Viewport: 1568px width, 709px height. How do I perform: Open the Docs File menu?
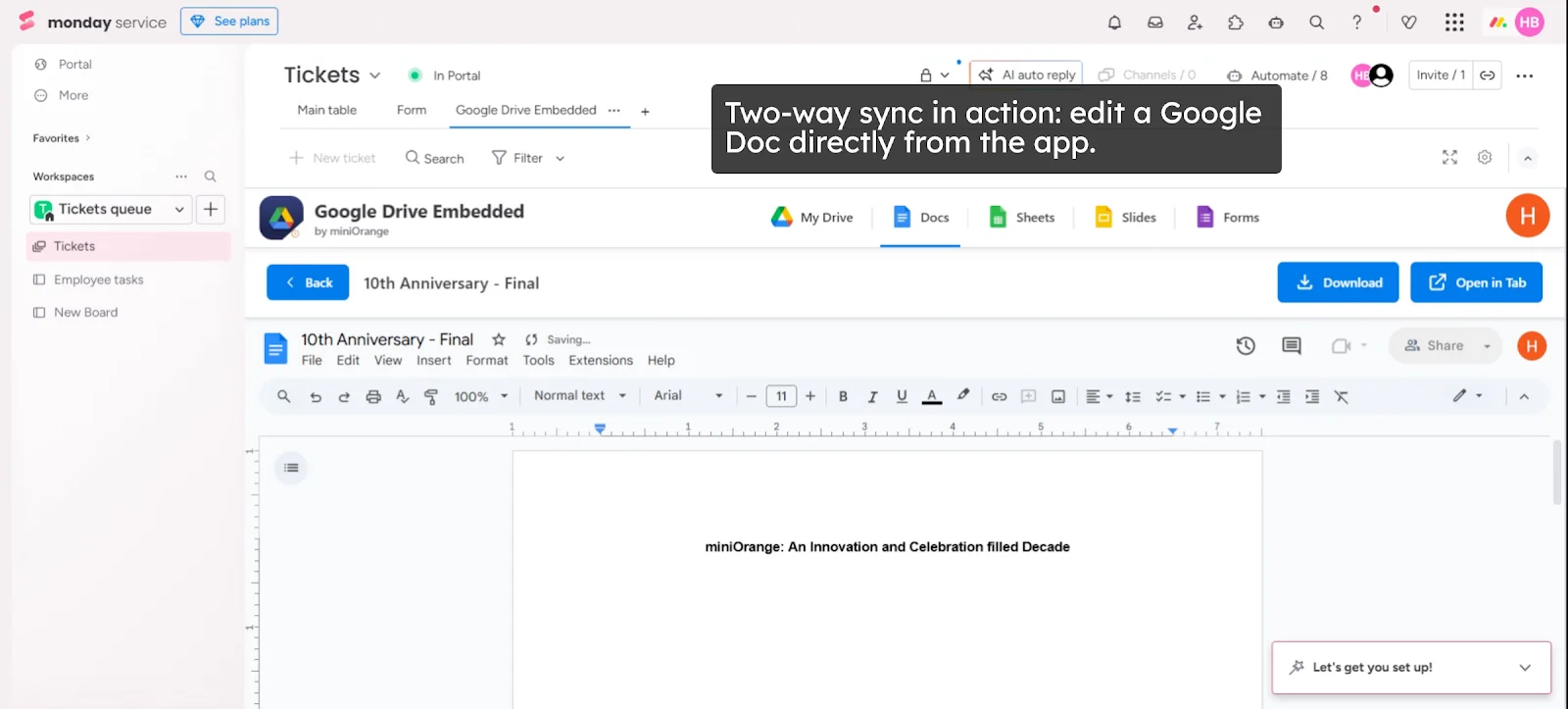[x=312, y=361]
